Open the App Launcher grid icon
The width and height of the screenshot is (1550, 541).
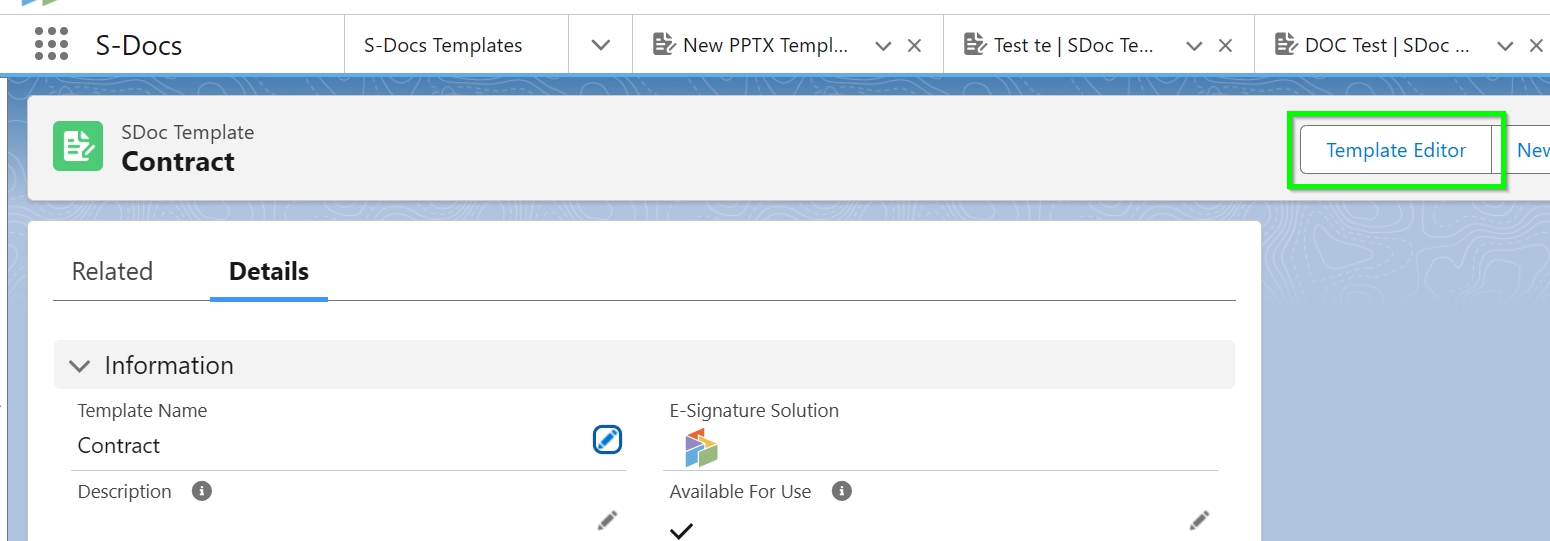51,45
